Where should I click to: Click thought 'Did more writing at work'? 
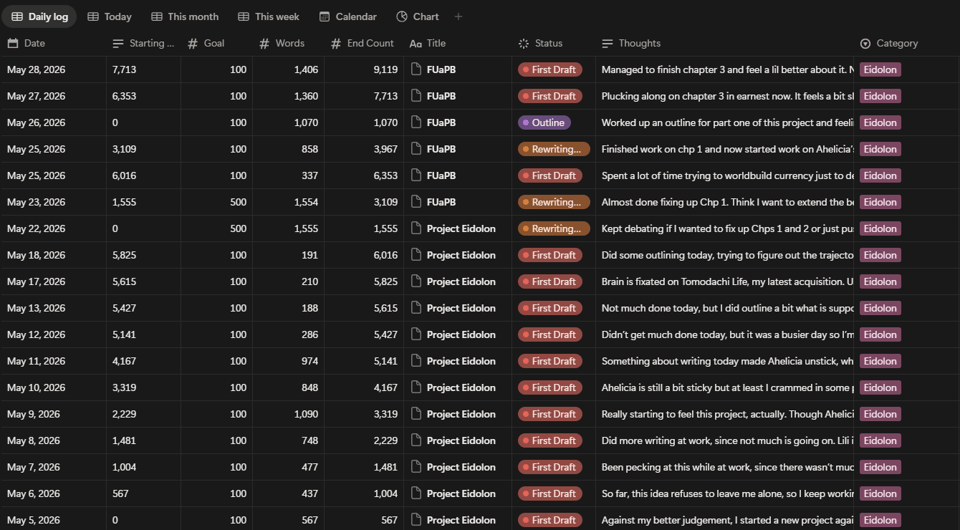[x=725, y=441]
